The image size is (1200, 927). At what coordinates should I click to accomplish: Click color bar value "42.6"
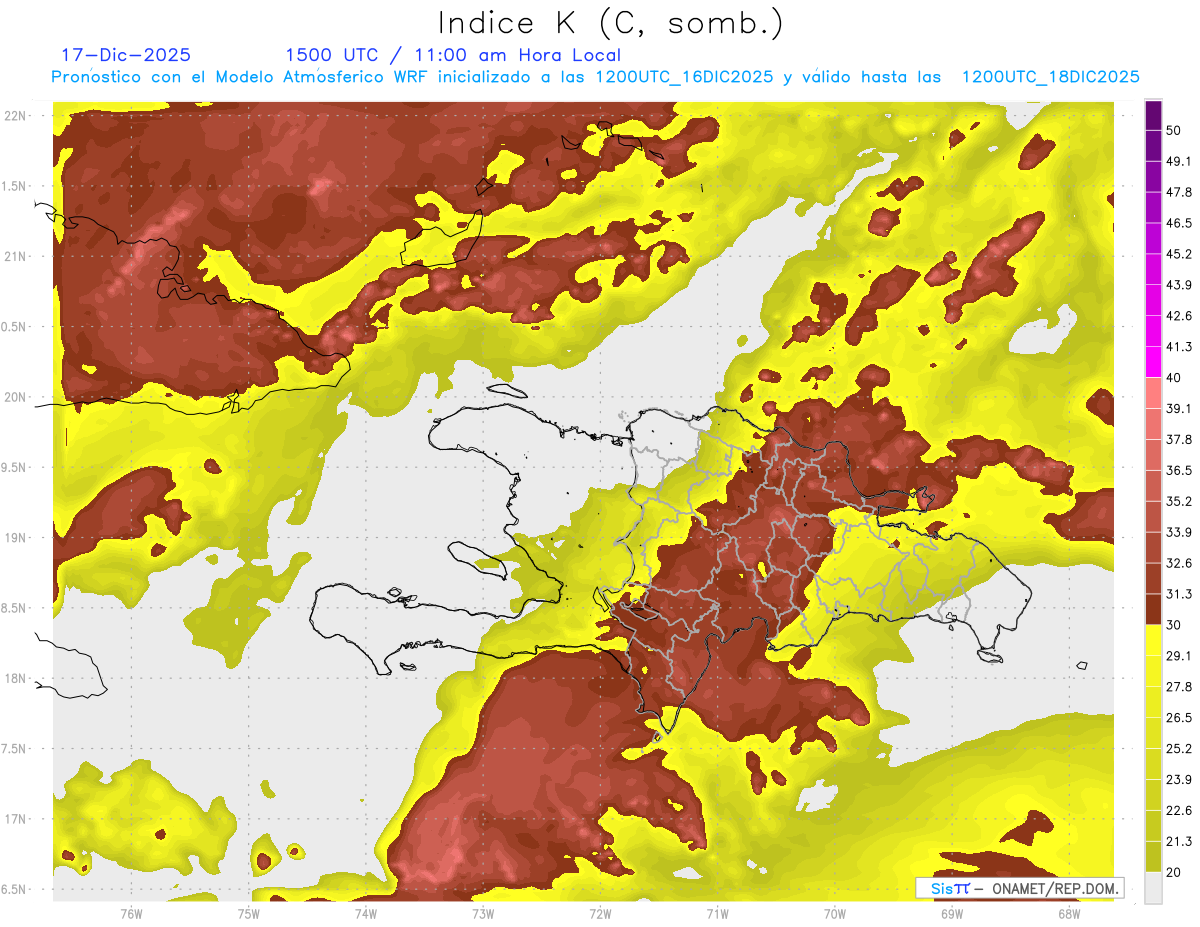[x=1178, y=316]
